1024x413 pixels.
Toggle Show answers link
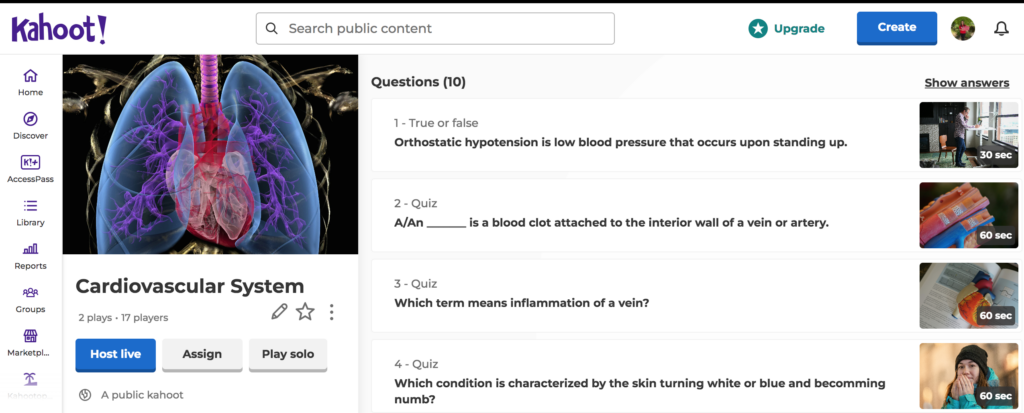click(966, 83)
